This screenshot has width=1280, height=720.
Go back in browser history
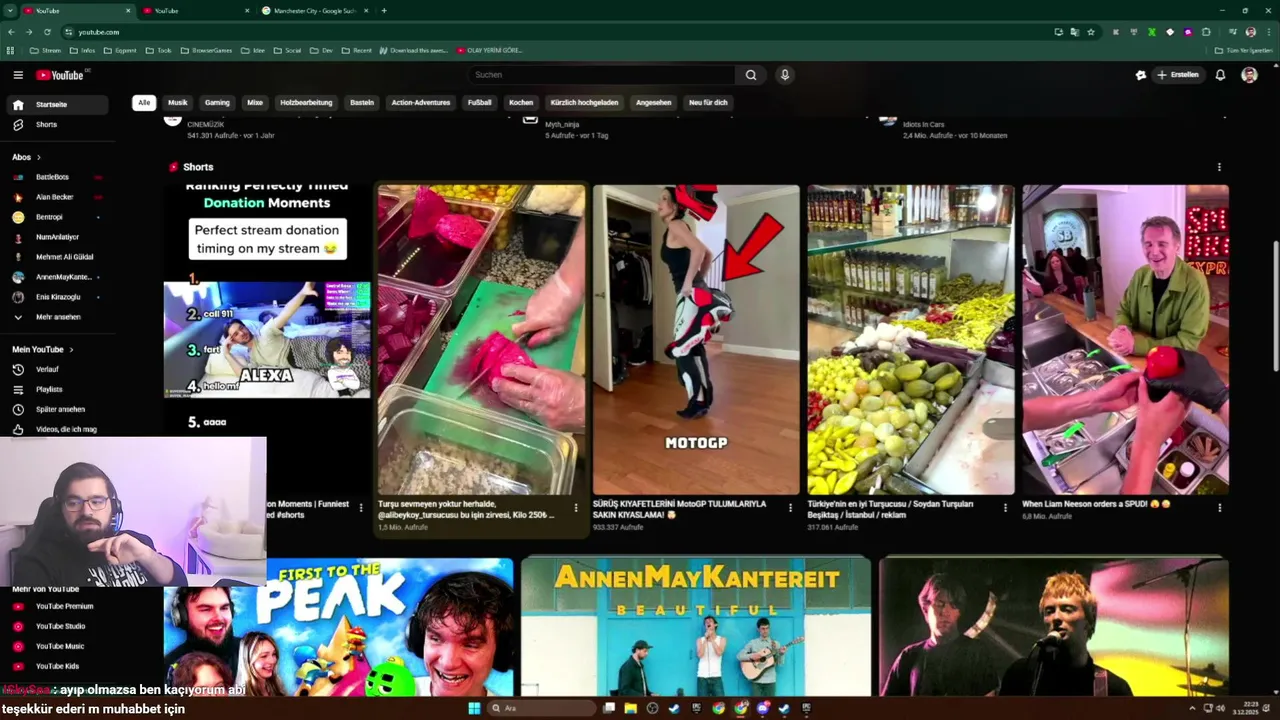(x=11, y=32)
